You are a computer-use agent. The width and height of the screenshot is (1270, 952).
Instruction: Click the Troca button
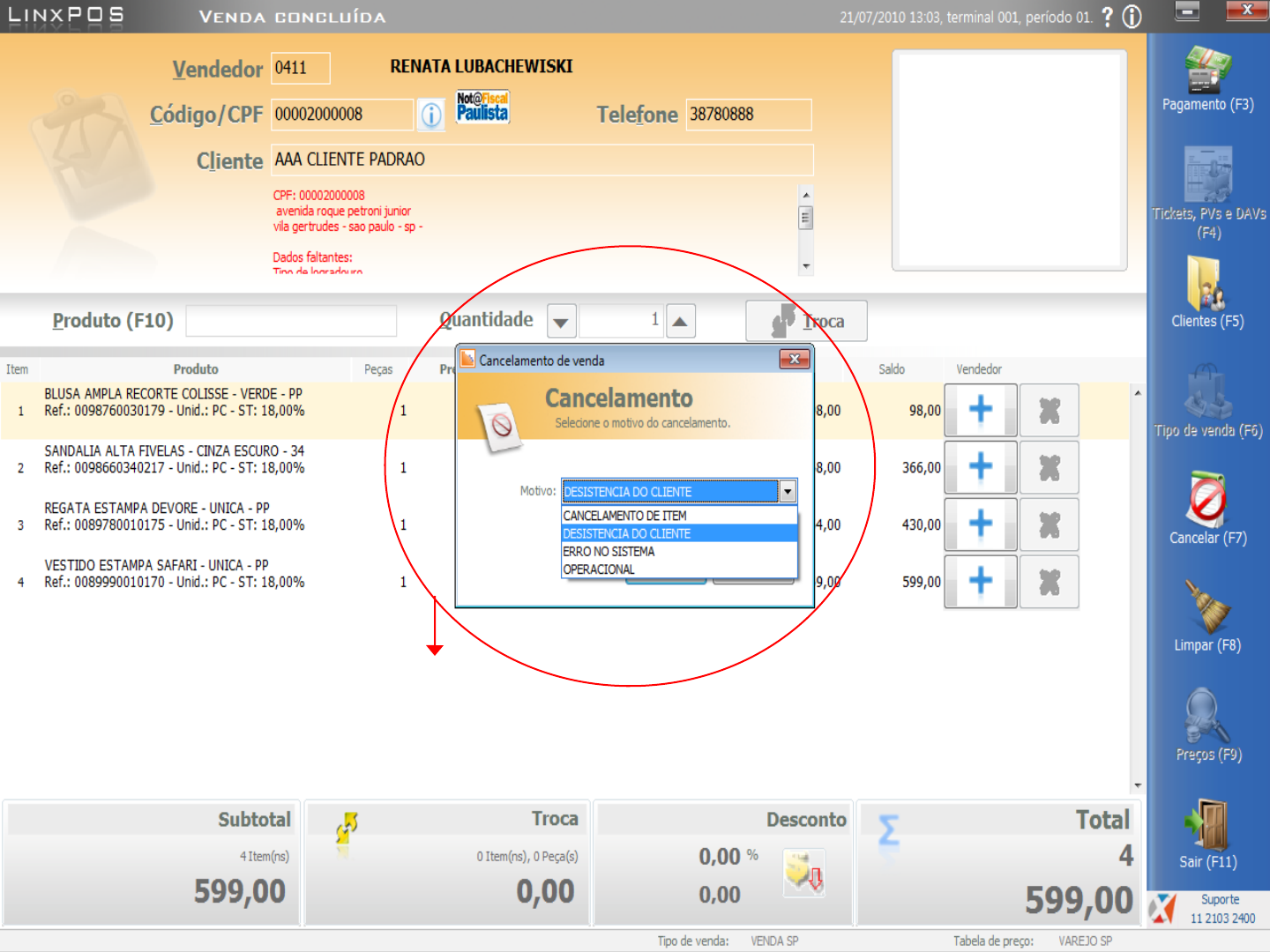(806, 321)
